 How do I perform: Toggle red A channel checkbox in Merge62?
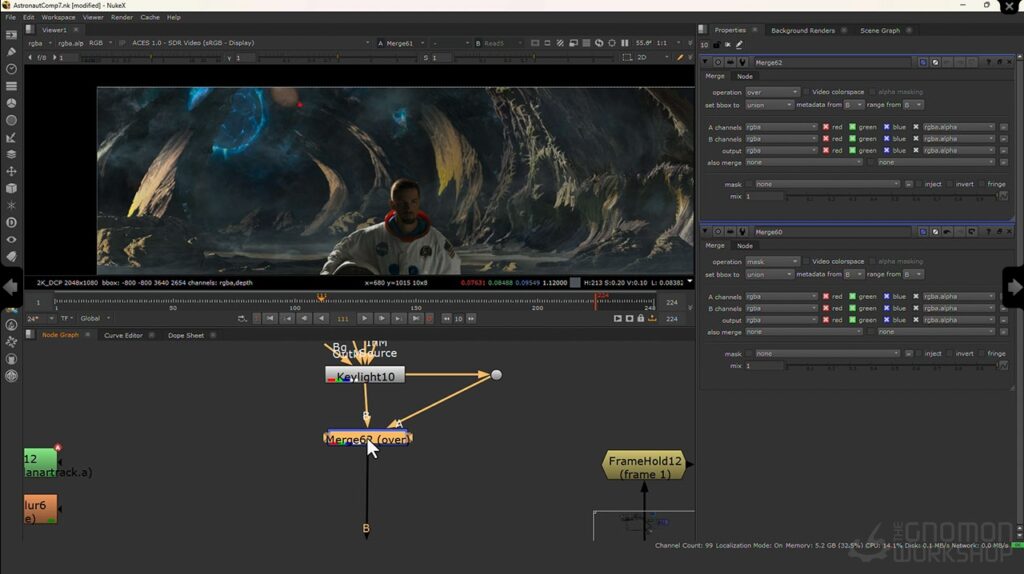[x=825, y=127]
